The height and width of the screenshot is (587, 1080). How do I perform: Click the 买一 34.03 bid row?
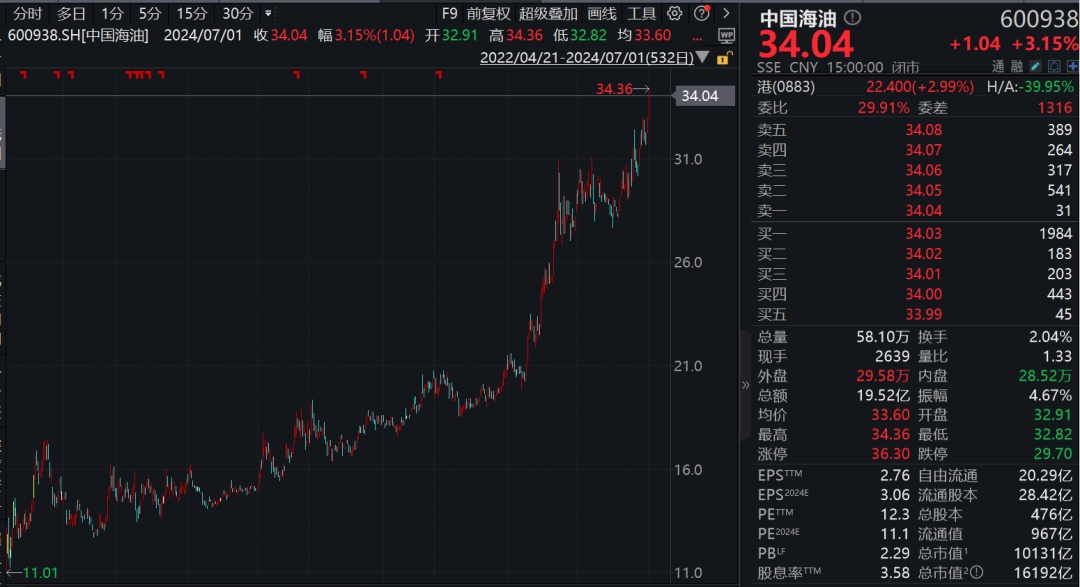tap(915, 234)
